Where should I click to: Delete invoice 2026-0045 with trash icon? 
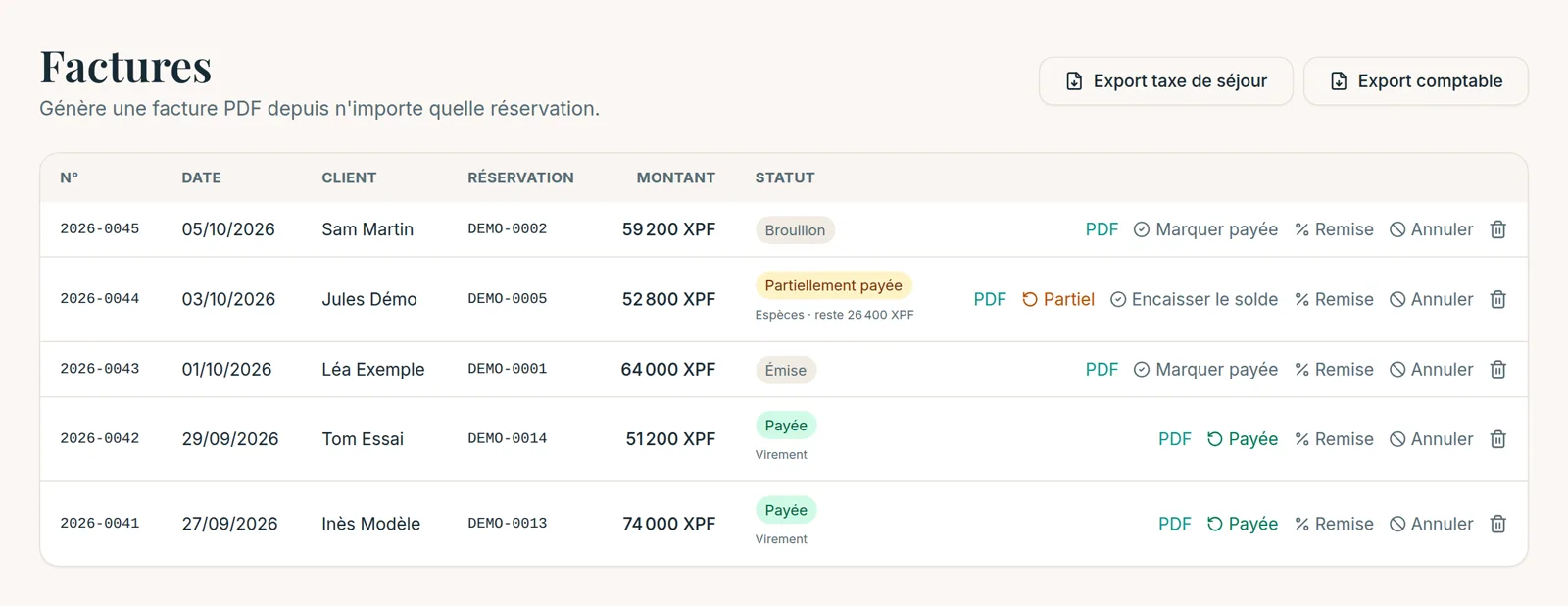1497,229
